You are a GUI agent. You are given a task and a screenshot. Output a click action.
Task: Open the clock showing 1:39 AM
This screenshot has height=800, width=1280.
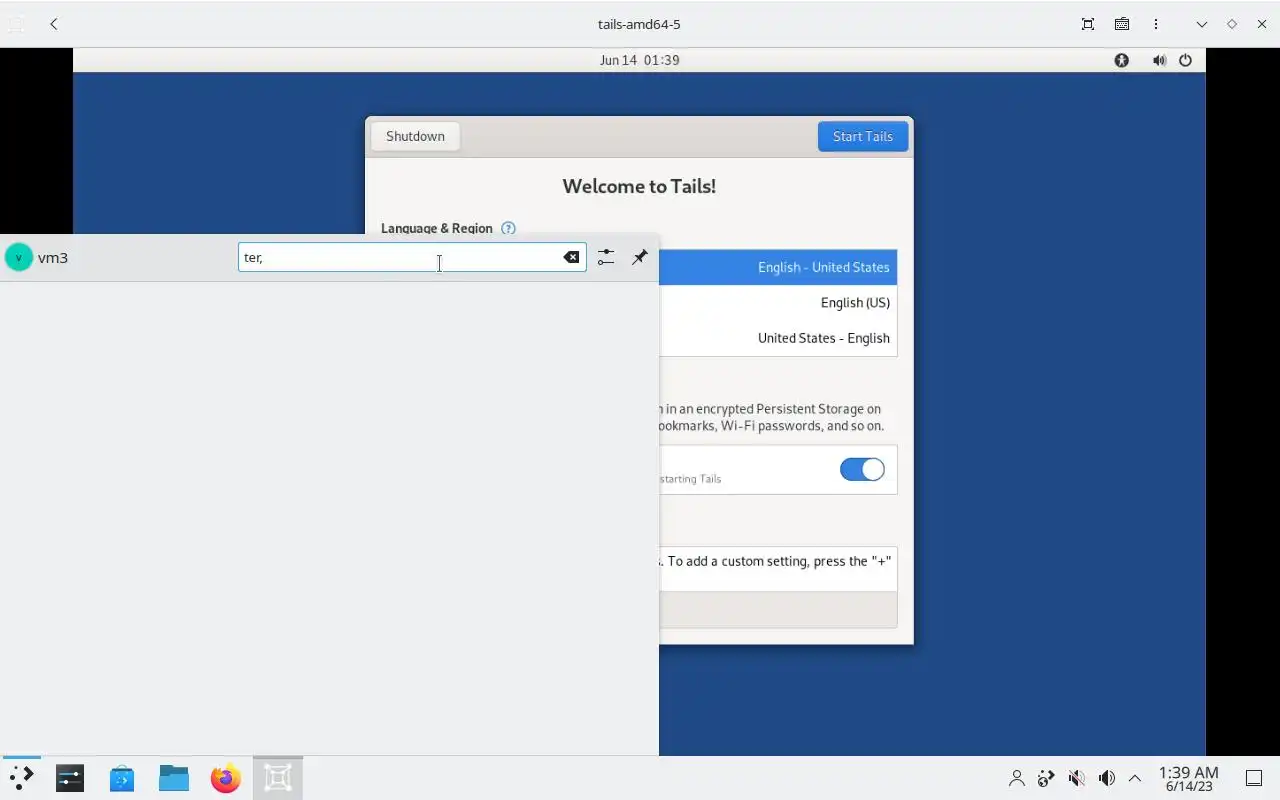tap(1188, 778)
